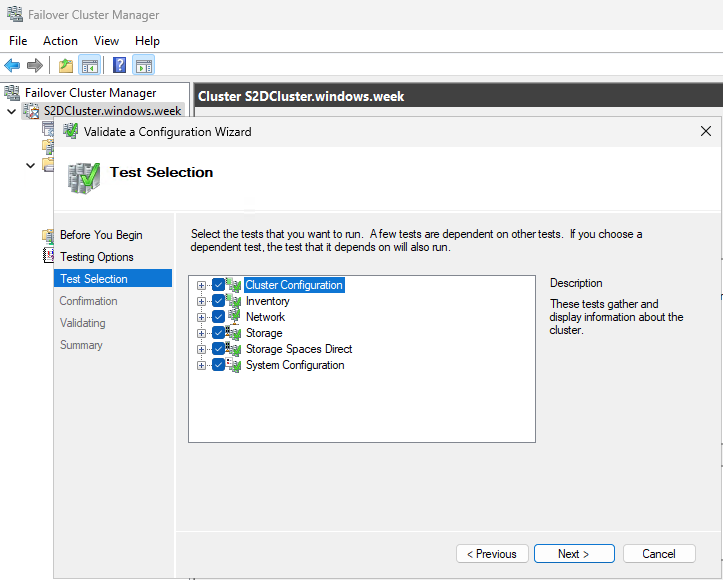Click the blue Back arrow toolbar icon

[x=12, y=65]
